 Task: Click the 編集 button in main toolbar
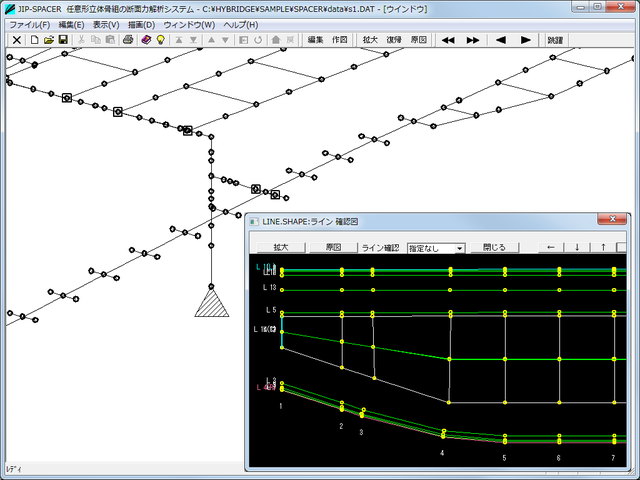316,40
